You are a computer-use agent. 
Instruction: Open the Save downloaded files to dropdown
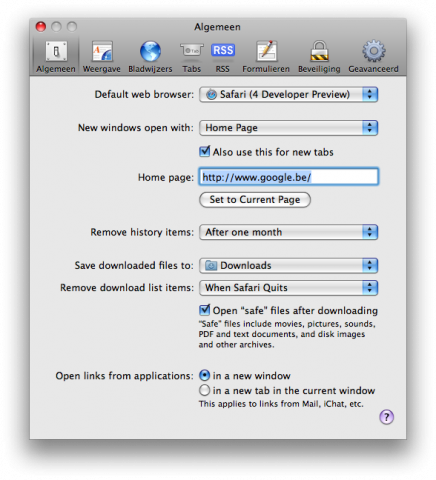[288, 265]
